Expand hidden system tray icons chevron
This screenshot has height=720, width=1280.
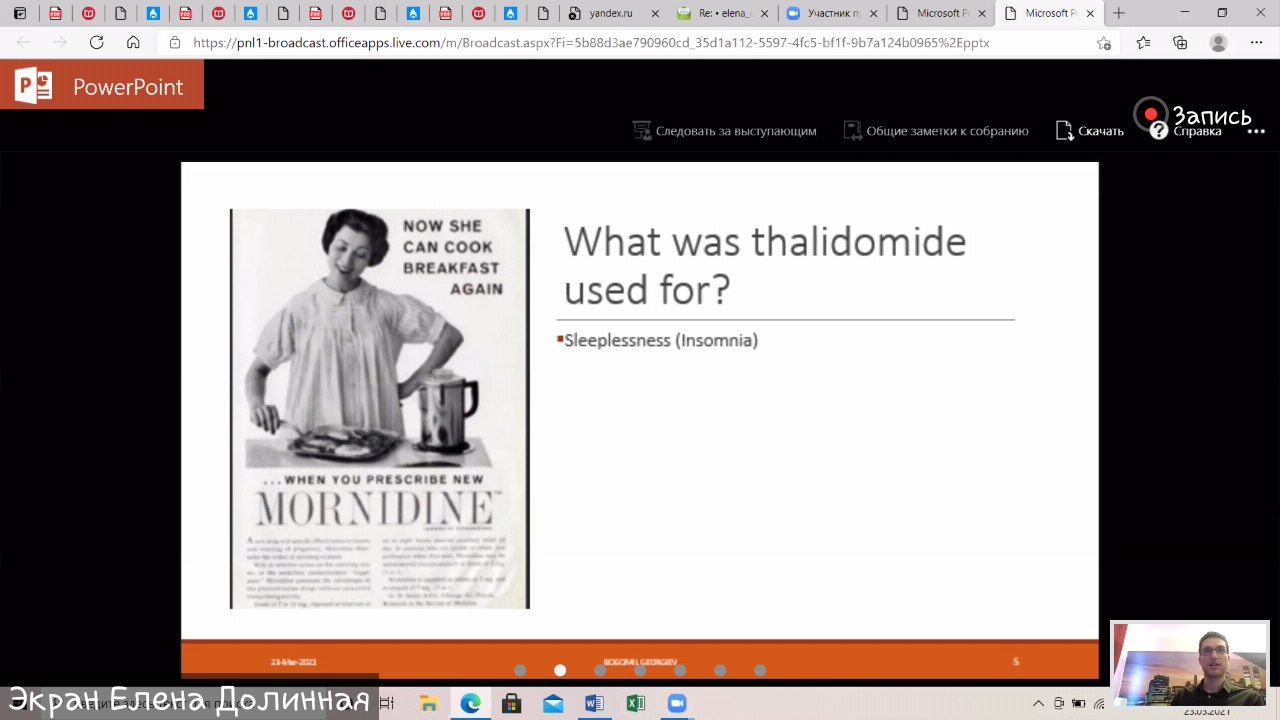click(1038, 704)
